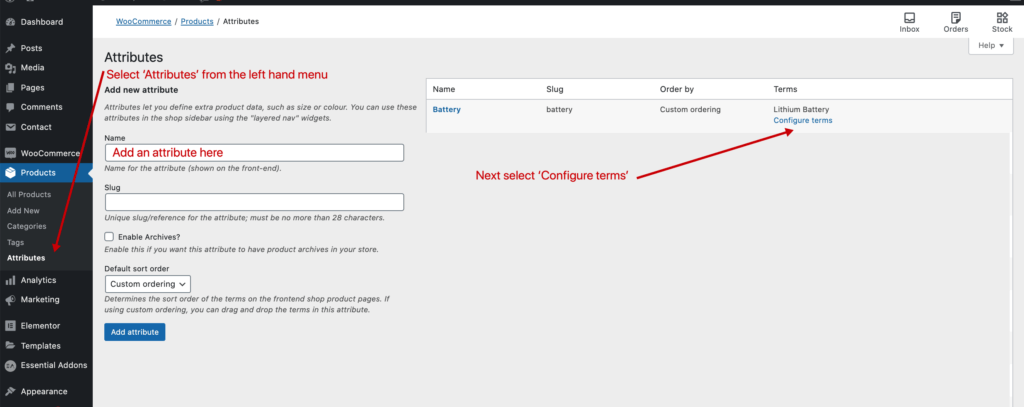Follow WooCommerce breadcrumb link
Image resolution: width=1024 pixels, height=407 pixels.
[143, 22]
